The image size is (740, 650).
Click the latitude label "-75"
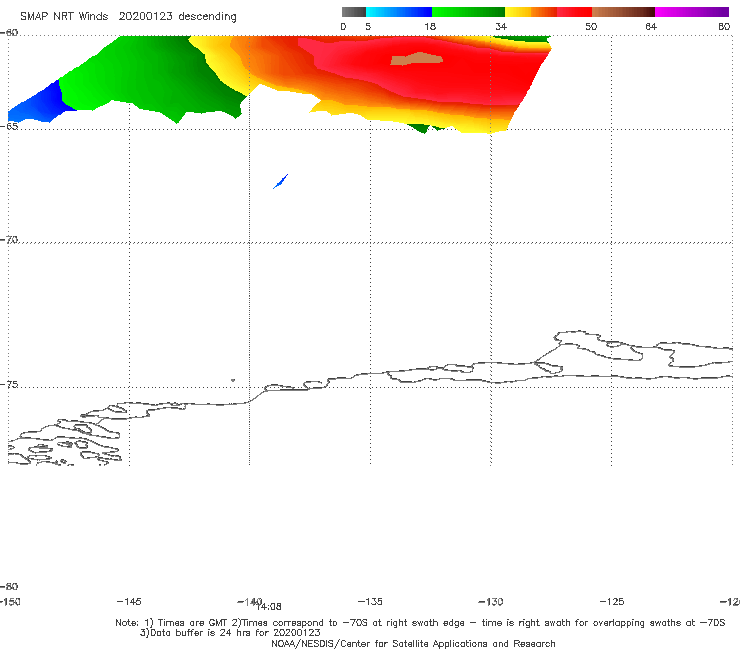coord(9,385)
